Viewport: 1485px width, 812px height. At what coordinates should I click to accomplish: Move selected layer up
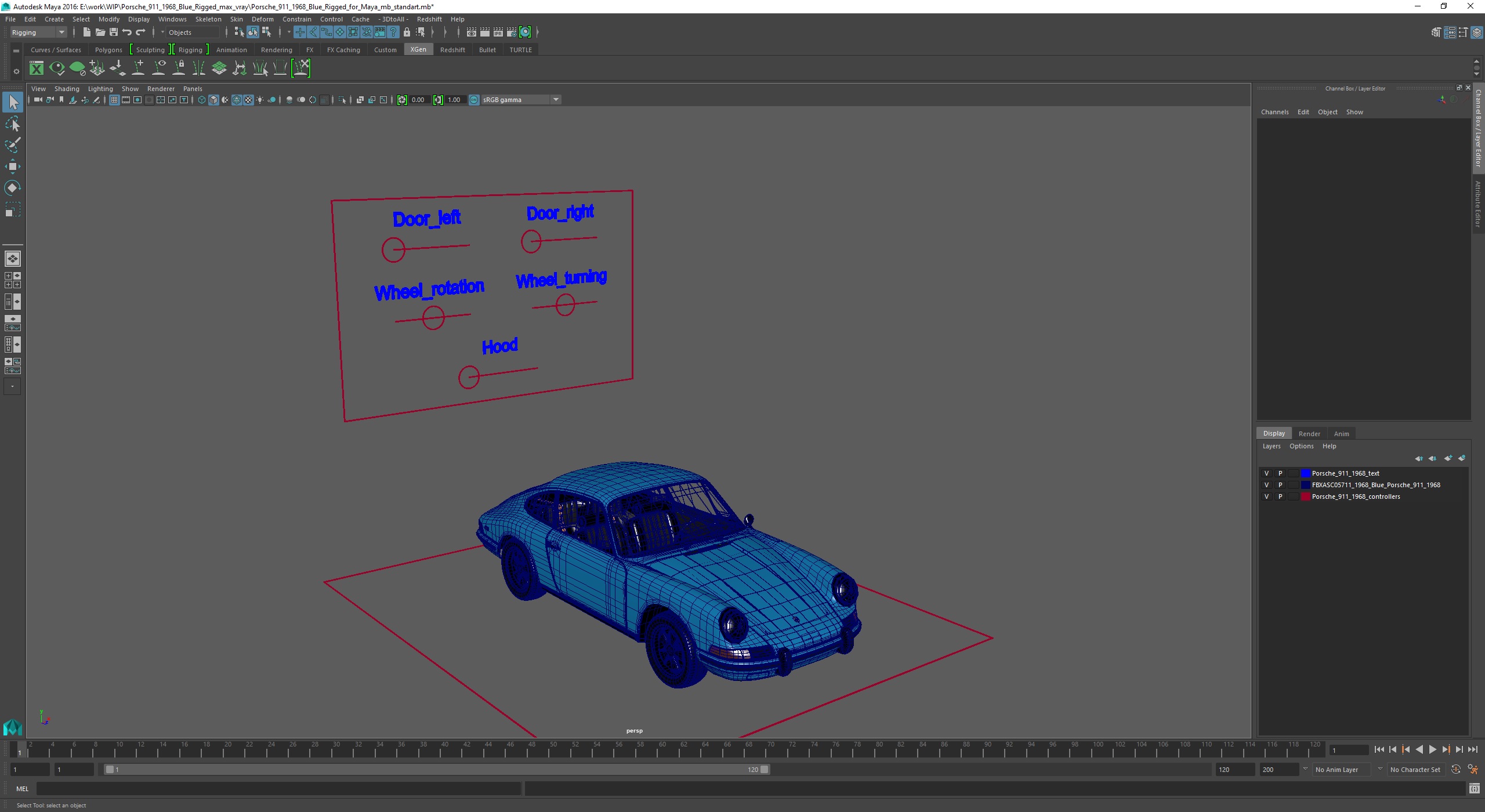[1419, 458]
